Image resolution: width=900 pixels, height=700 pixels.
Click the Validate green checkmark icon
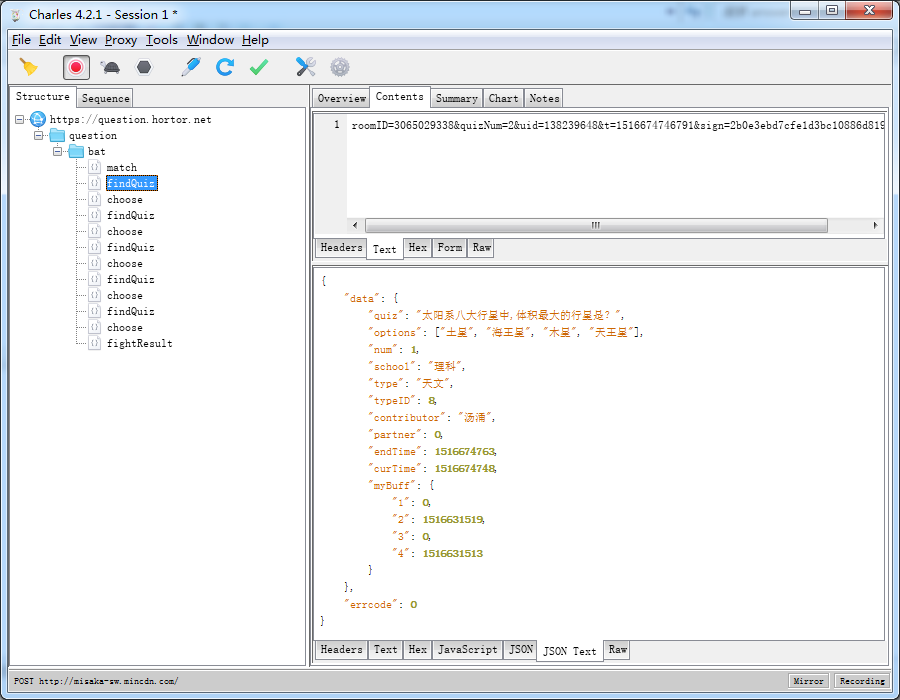coord(259,68)
